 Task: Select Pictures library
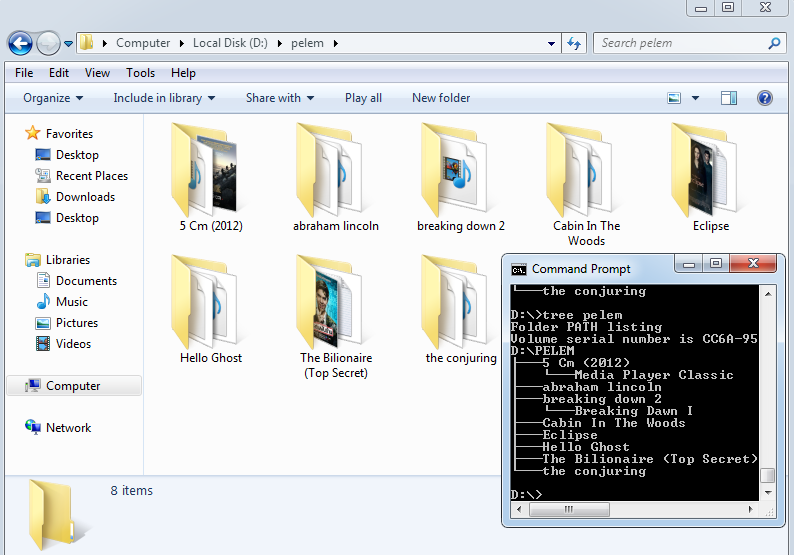(x=76, y=323)
